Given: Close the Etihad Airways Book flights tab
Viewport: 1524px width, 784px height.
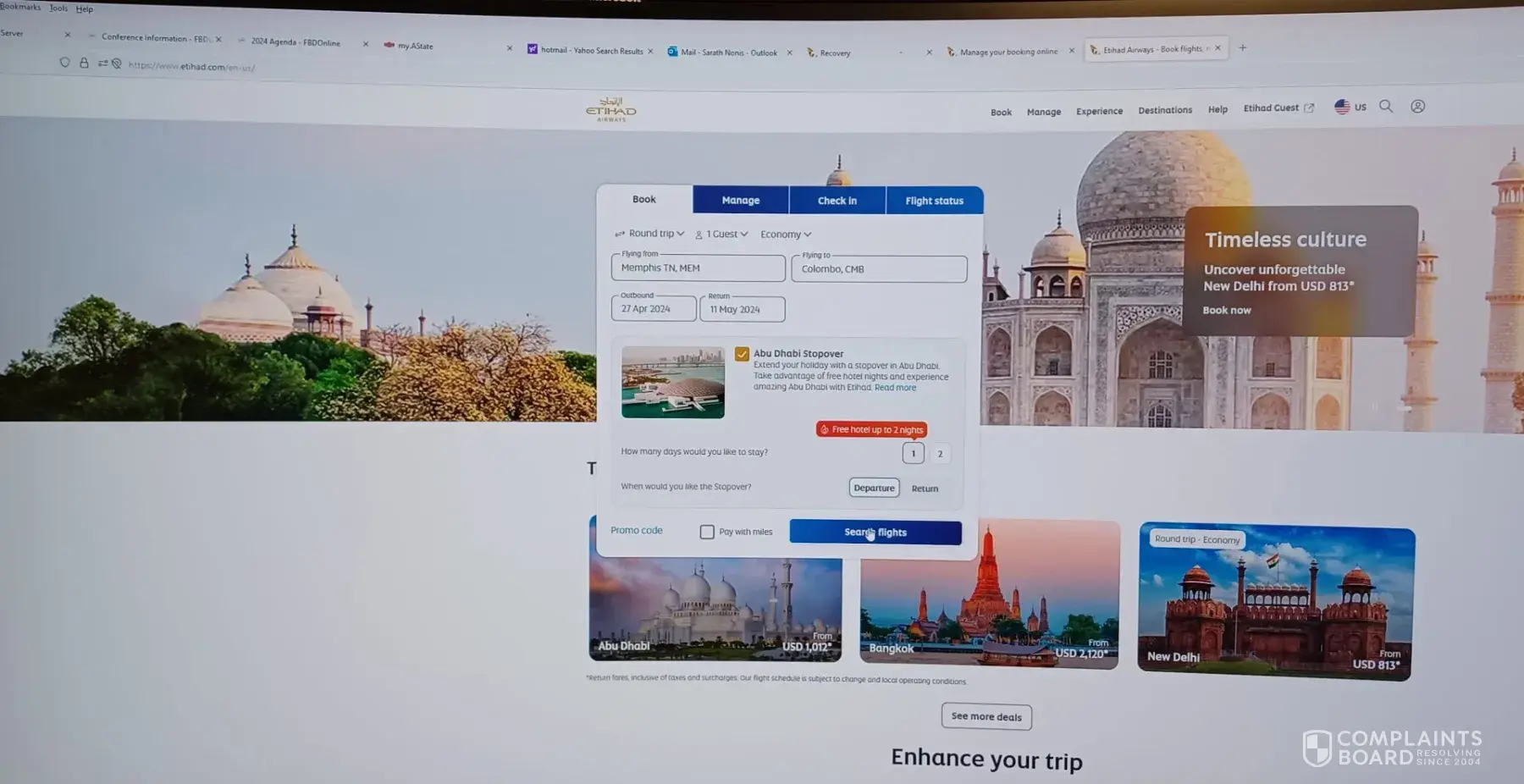Looking at the screenshot, I should (x=1218, y=48).
